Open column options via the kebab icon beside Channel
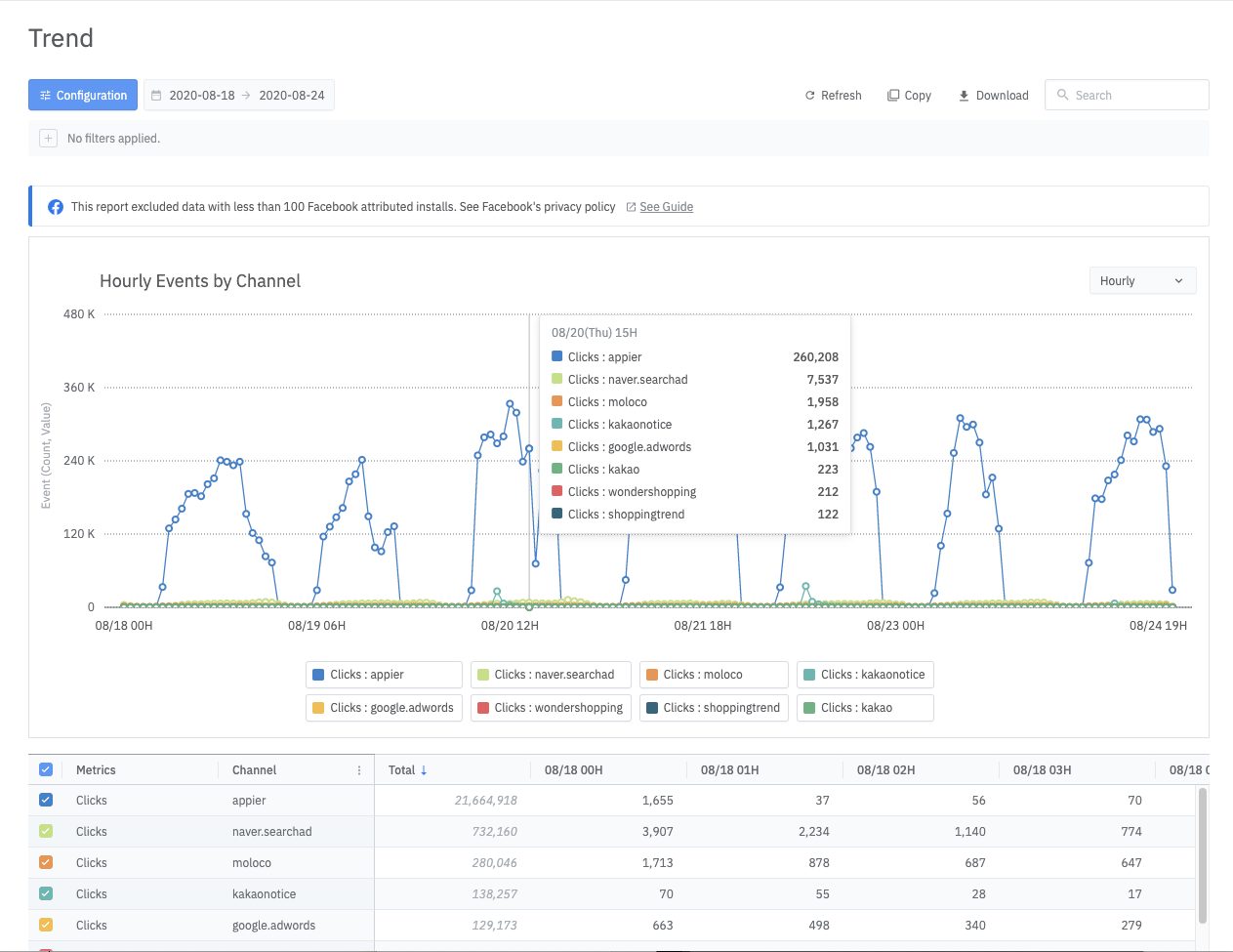The image size is (1233, 952). [x=361, y=769]
